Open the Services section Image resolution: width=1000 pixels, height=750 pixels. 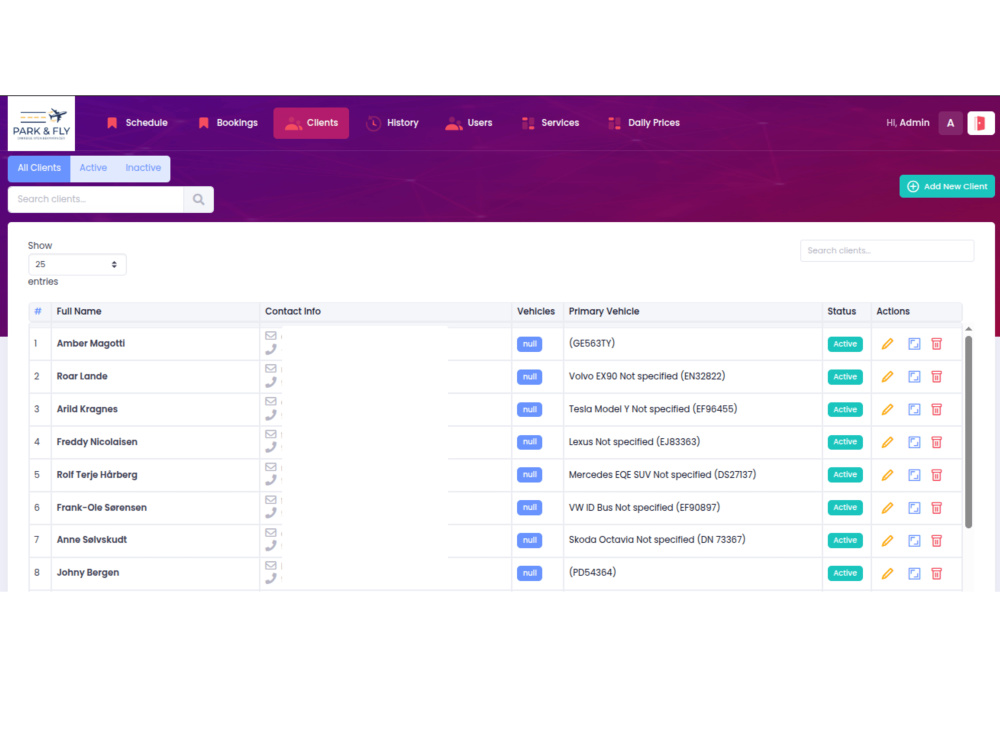pos(550,123)
